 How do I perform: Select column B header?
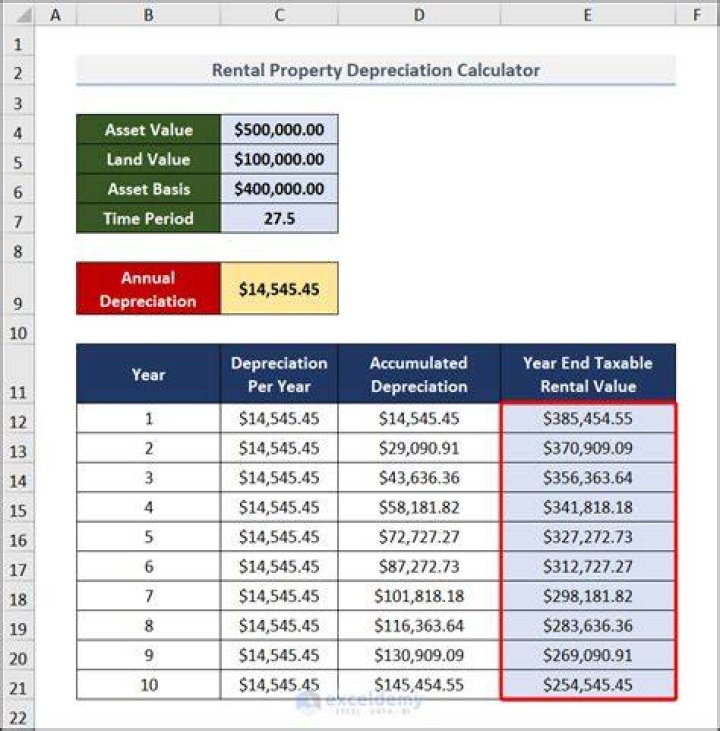pos(148,15)
